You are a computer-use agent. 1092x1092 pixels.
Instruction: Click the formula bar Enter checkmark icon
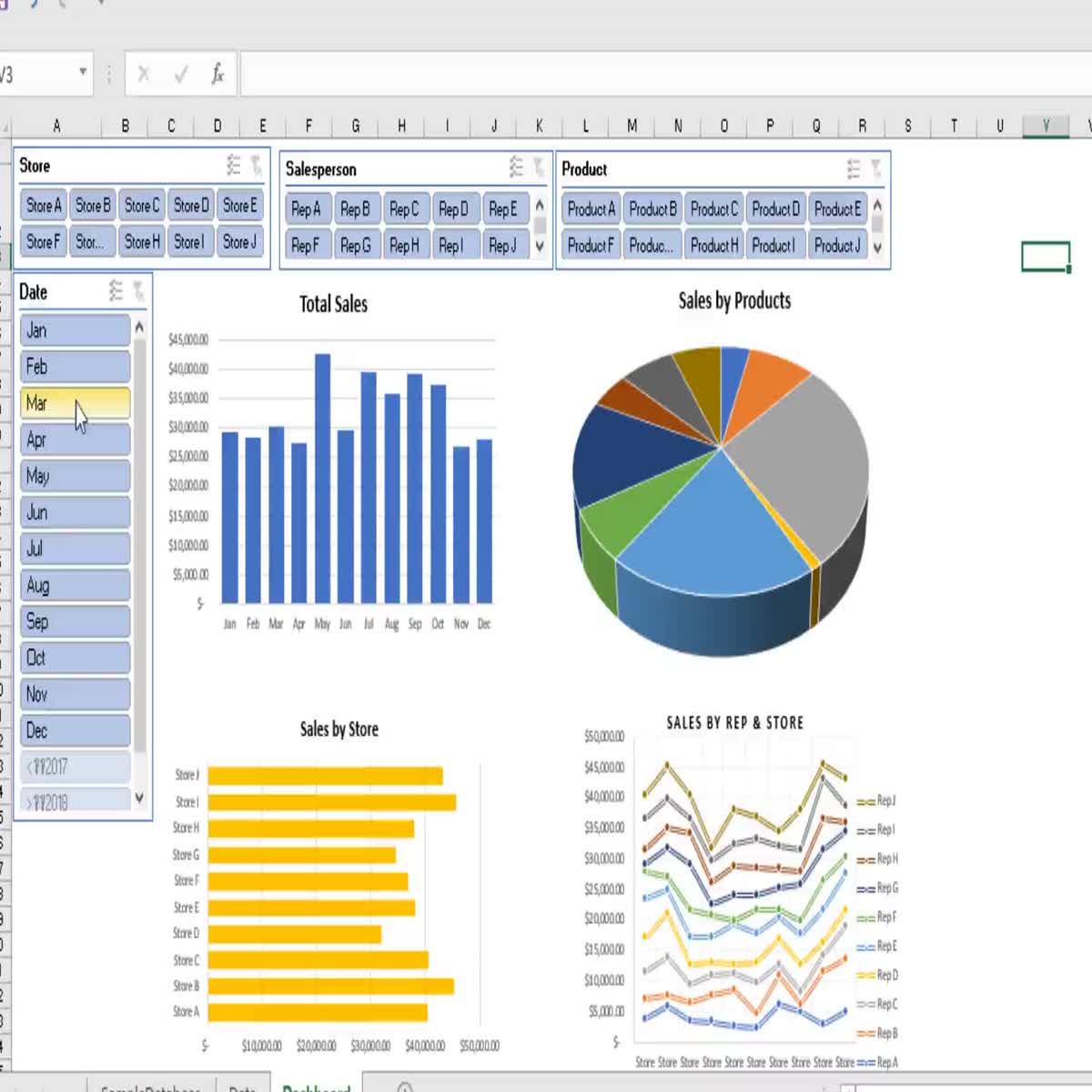(x=180, y=75)
